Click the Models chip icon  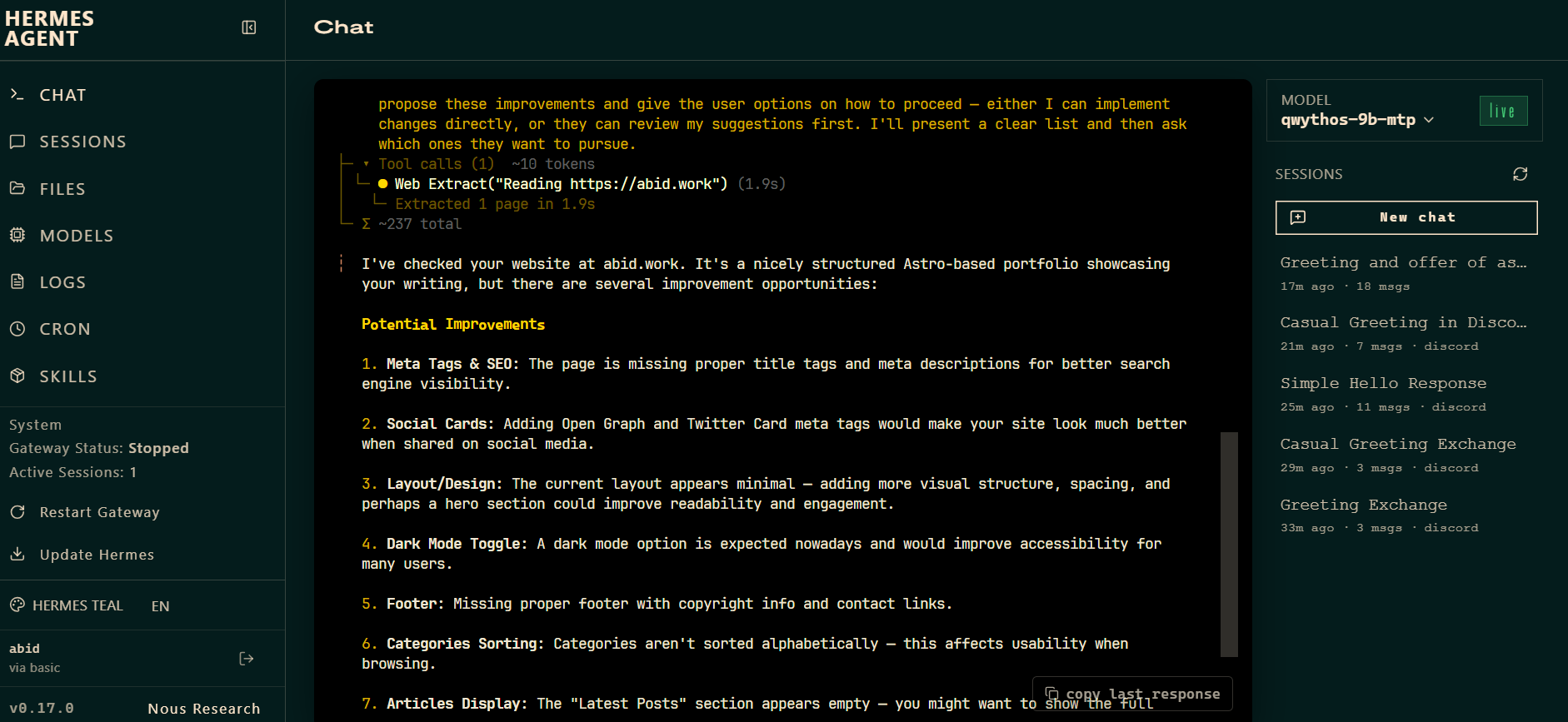coord(17,235)
